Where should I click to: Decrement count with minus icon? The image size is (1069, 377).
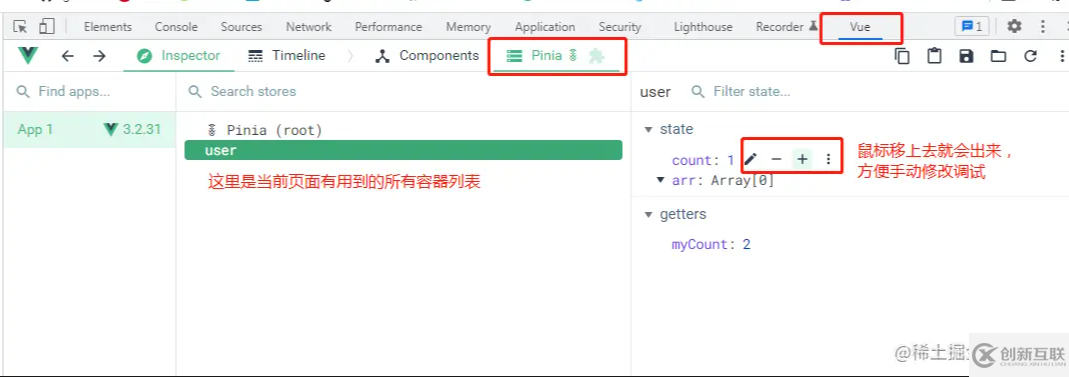(x=776, y=159)
